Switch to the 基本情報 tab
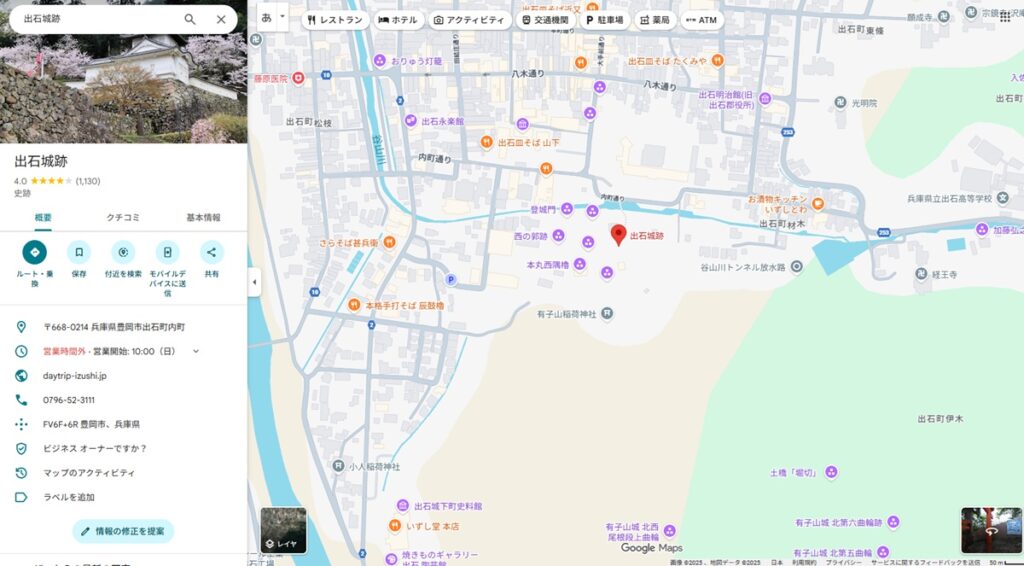 (203, 217)
